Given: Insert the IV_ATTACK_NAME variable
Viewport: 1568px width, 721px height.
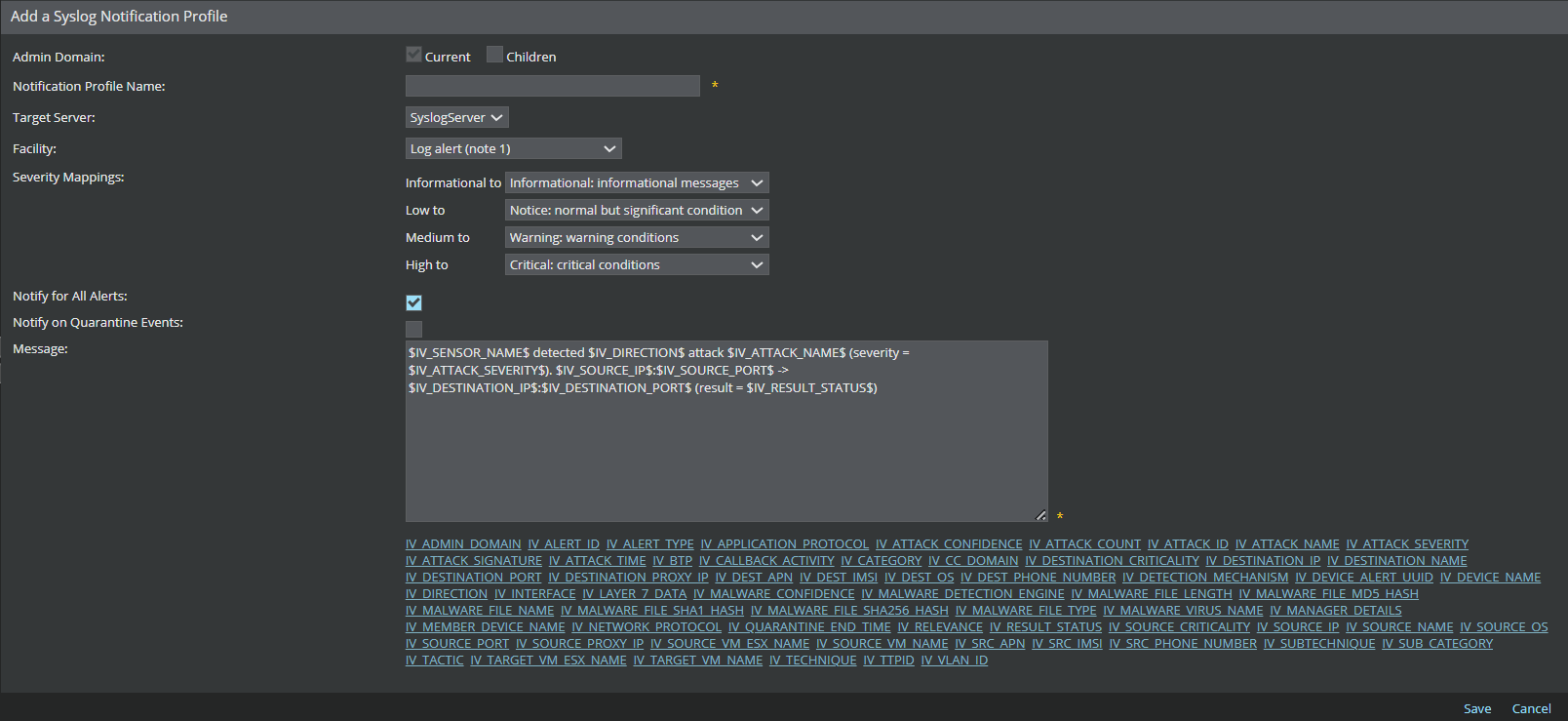Looking at the screenshot, I should (x=1287, y=544).
